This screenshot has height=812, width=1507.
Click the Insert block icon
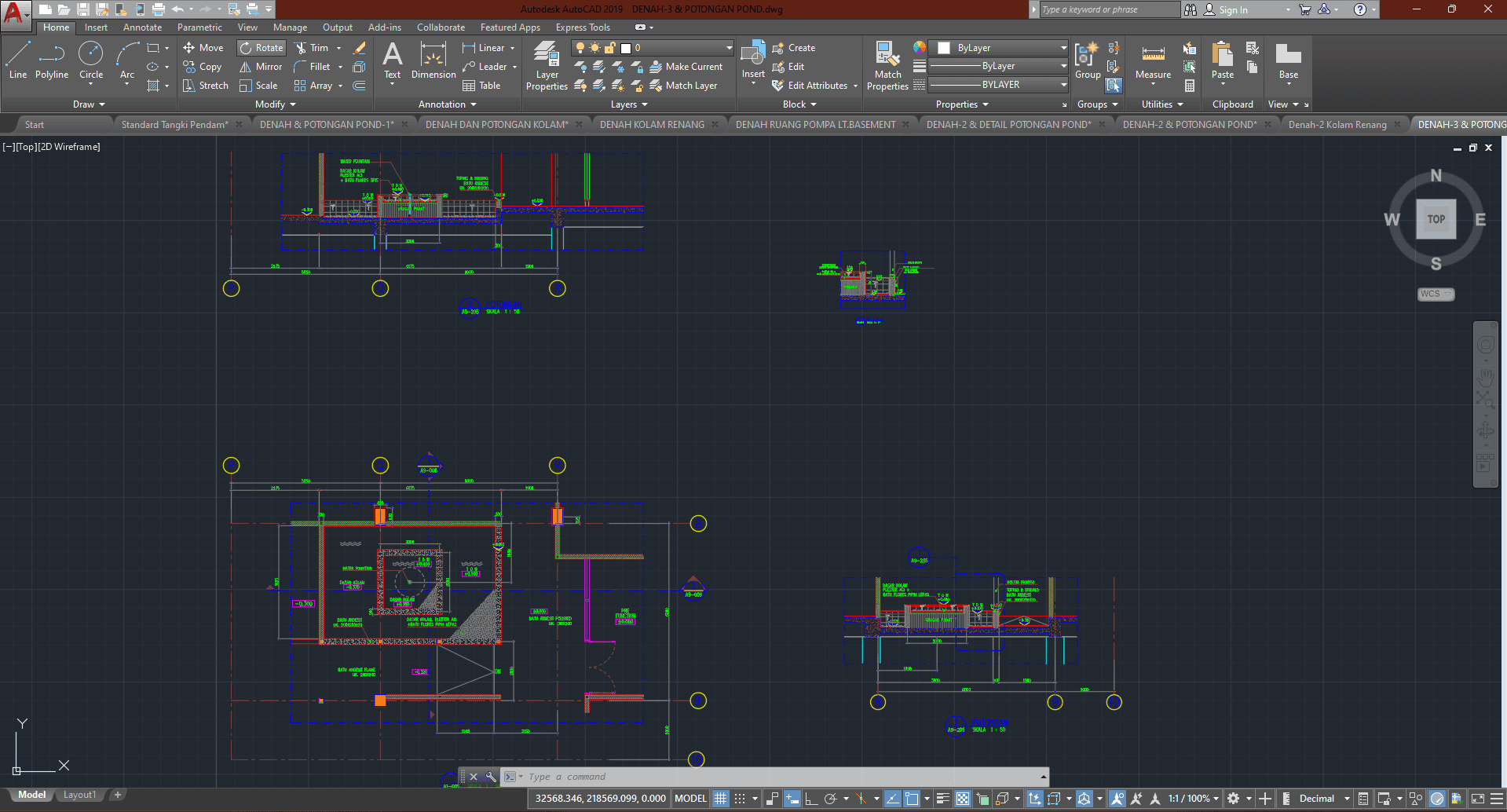(x=753, y=60)
